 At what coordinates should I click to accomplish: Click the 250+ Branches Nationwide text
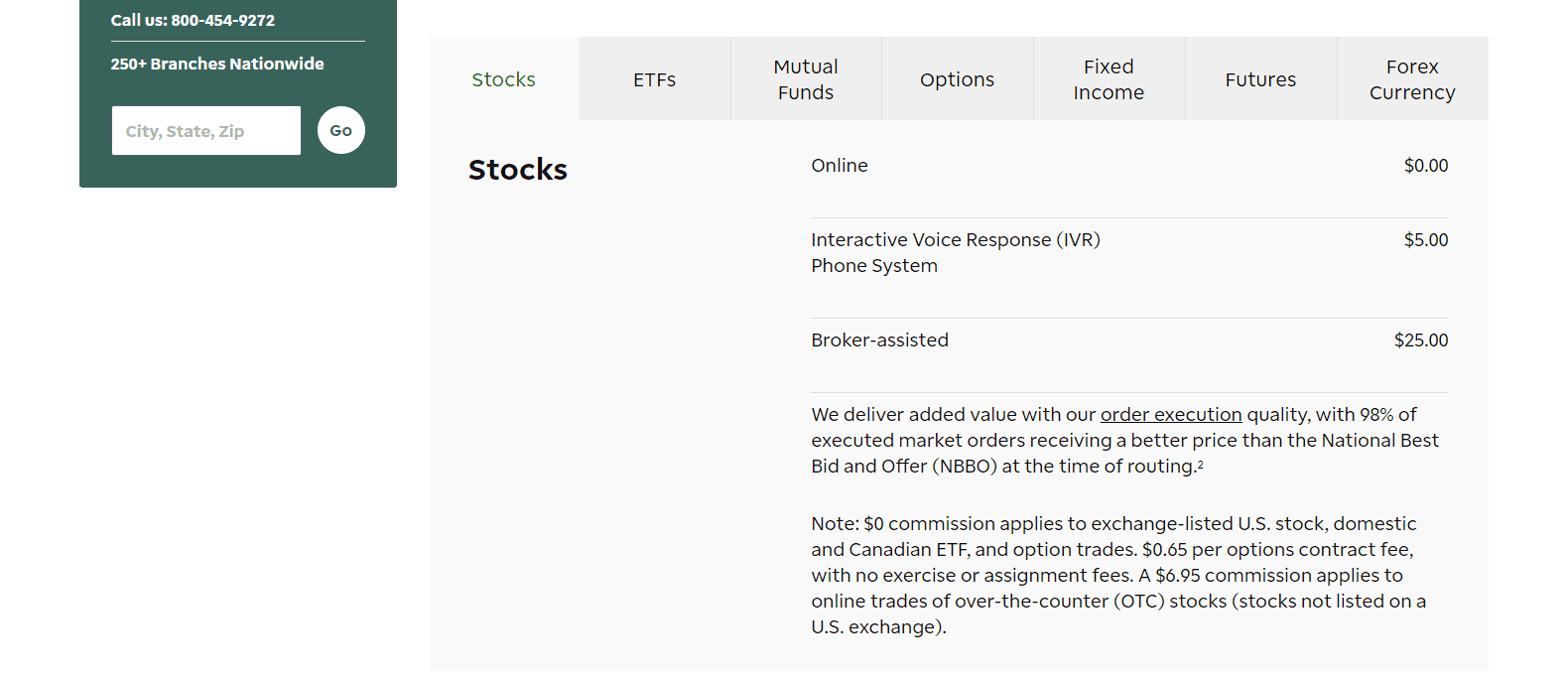point(216,63)
